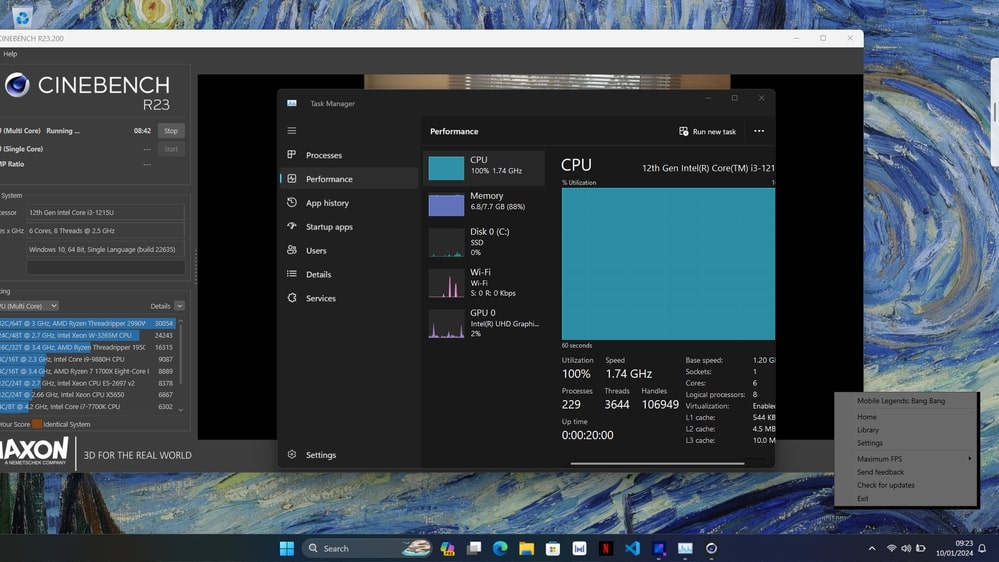Open the three-dot more options menu
The image size is (999, 562).
tap(759, 131)
